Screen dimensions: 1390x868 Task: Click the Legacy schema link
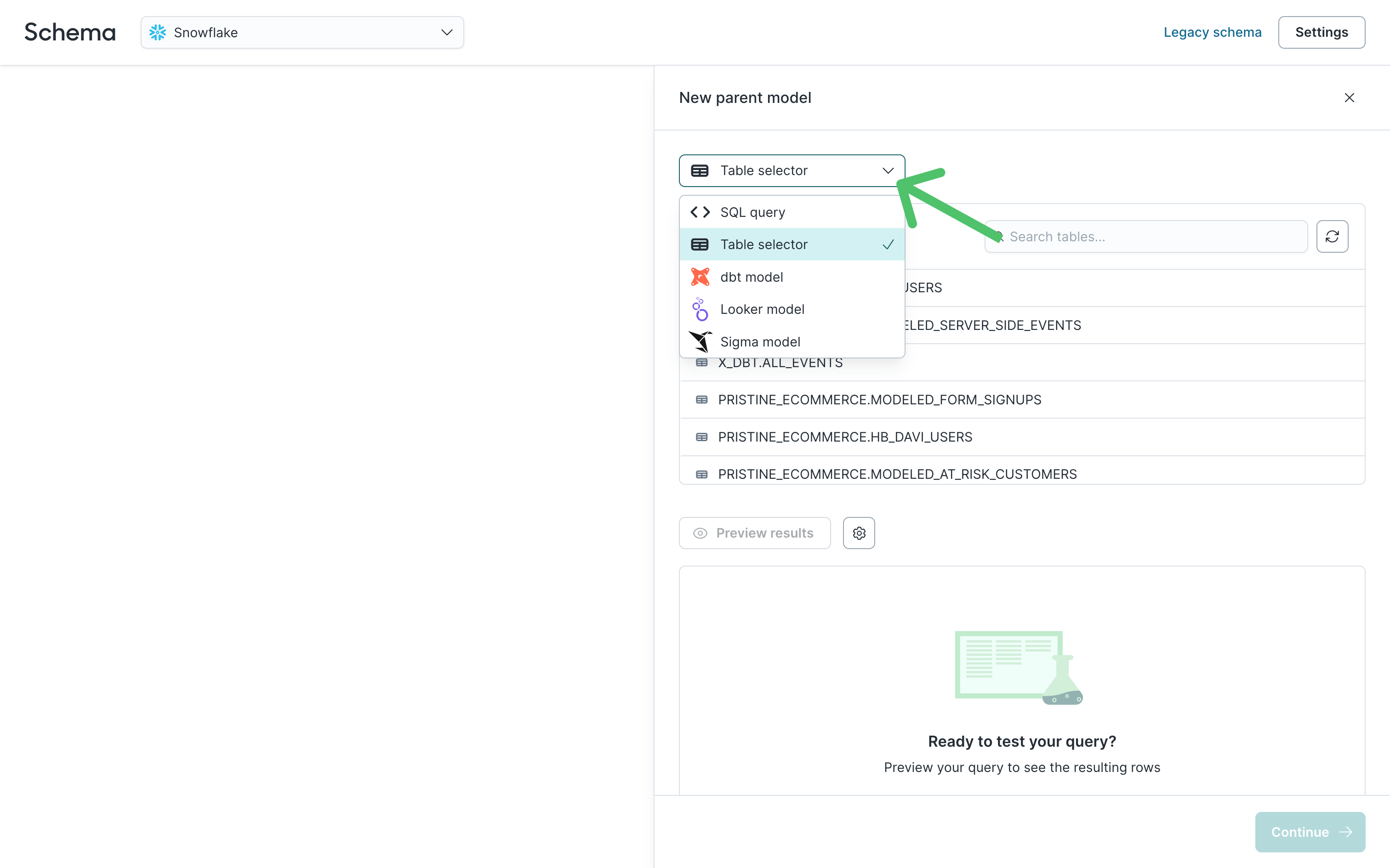pos(1213,32)
